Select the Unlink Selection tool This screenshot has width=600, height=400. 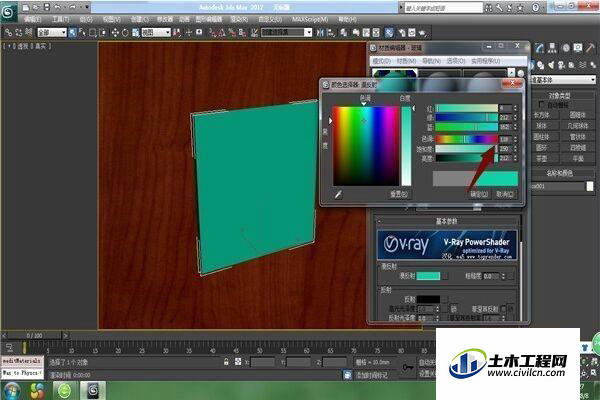click(18, 33)
